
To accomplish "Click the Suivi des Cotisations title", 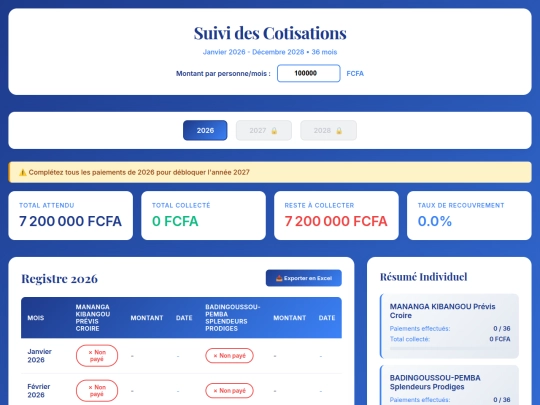I will pos(270,33).
